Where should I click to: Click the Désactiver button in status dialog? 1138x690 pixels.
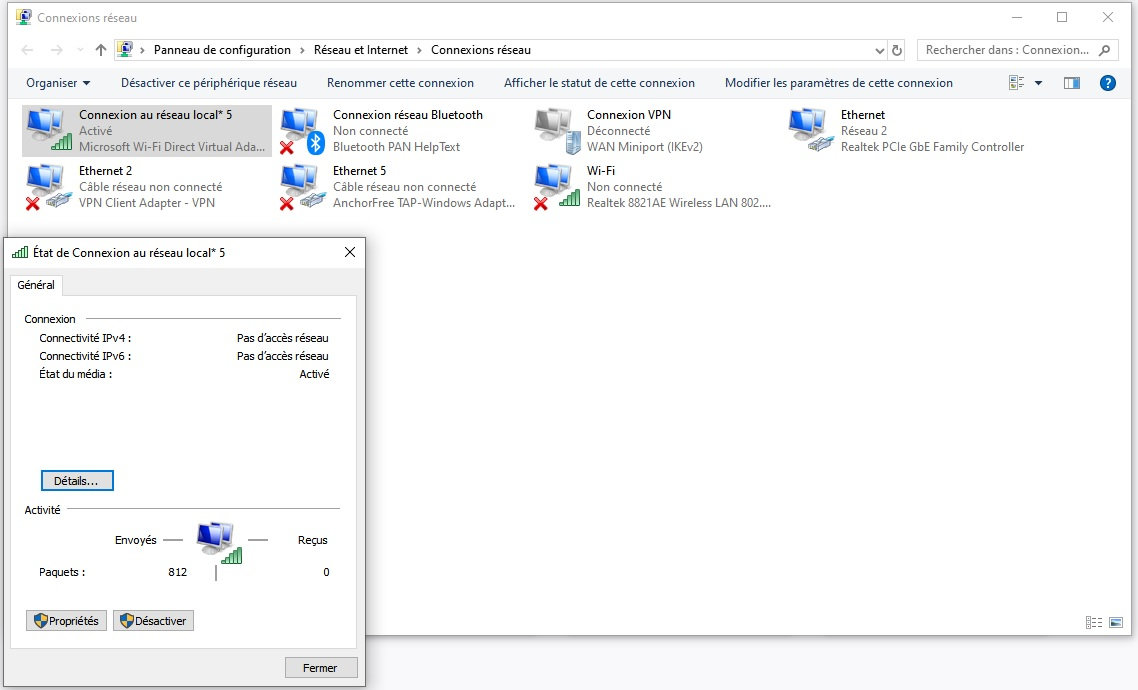click(x=153, y=620)
